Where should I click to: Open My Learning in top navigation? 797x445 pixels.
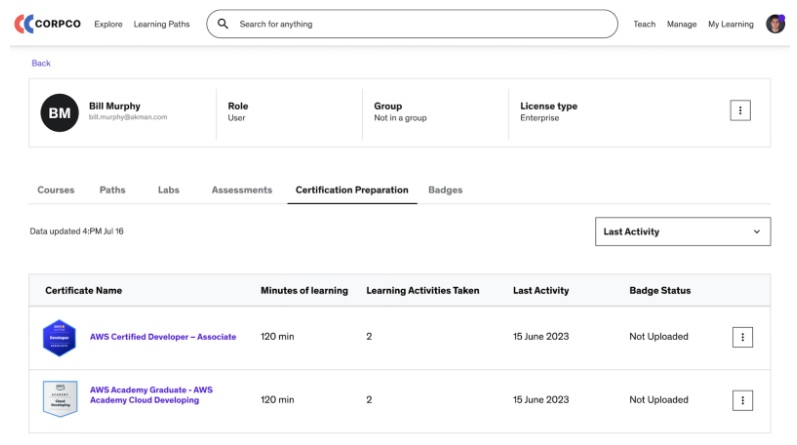730,24
